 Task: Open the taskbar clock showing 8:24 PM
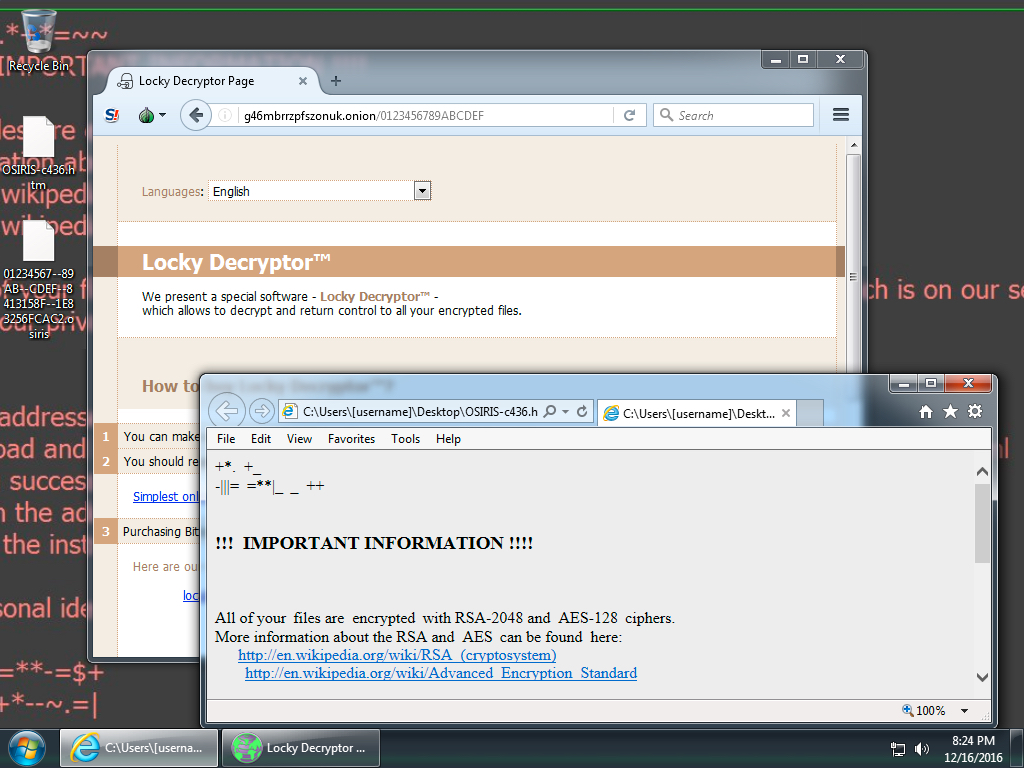click(x=973, y=749)
